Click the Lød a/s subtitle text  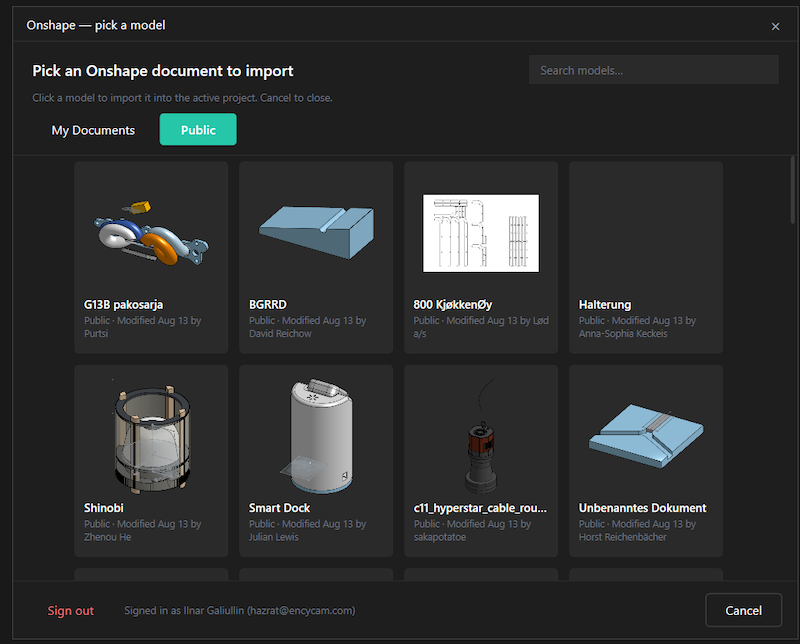pos(481,327)
